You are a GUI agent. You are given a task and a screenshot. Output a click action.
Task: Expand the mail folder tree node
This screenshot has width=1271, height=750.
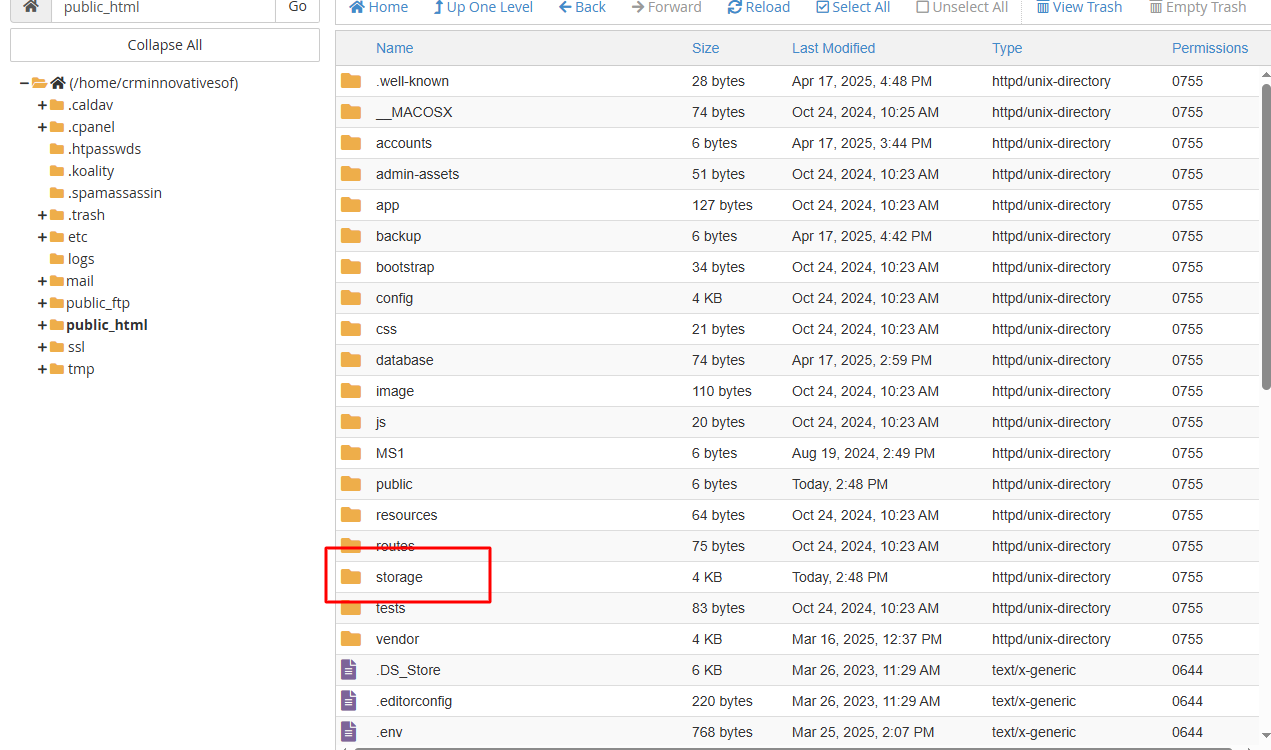click(x=43, y=281)
